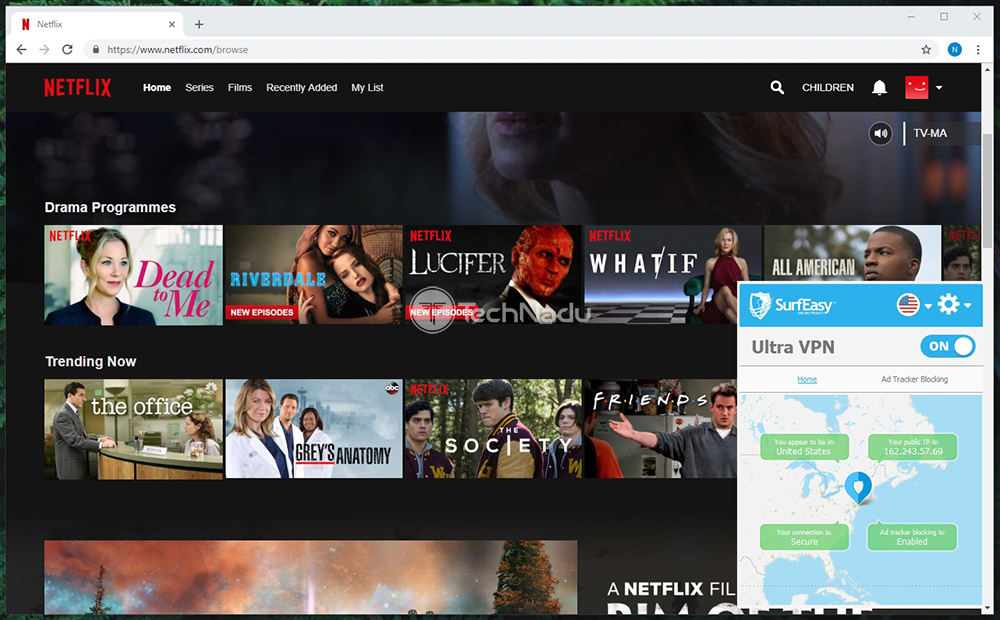View site security lock info
This screenshot has width=1000, height=620.
coord(96,49)
